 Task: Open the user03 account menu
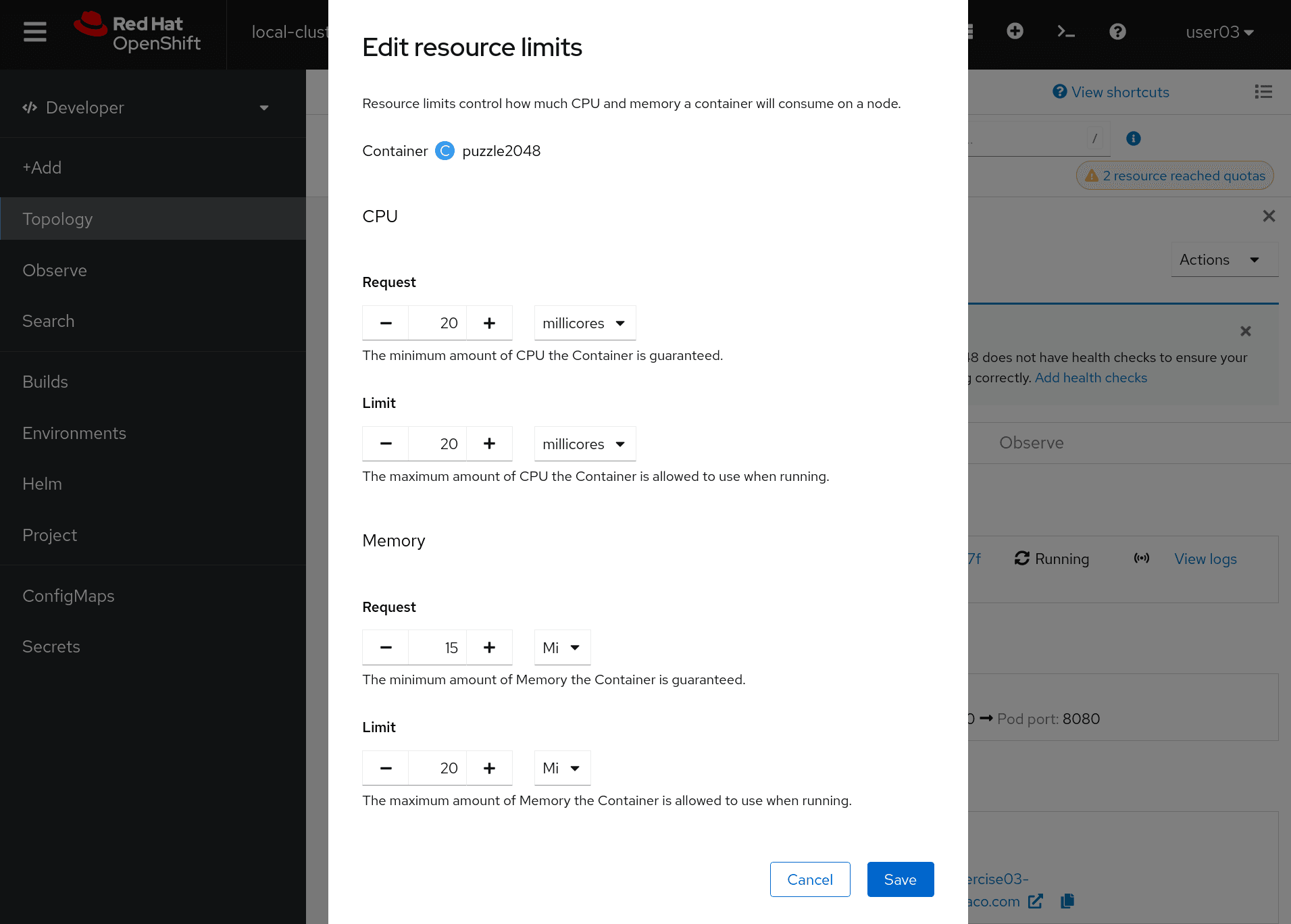coord(1219,32)
